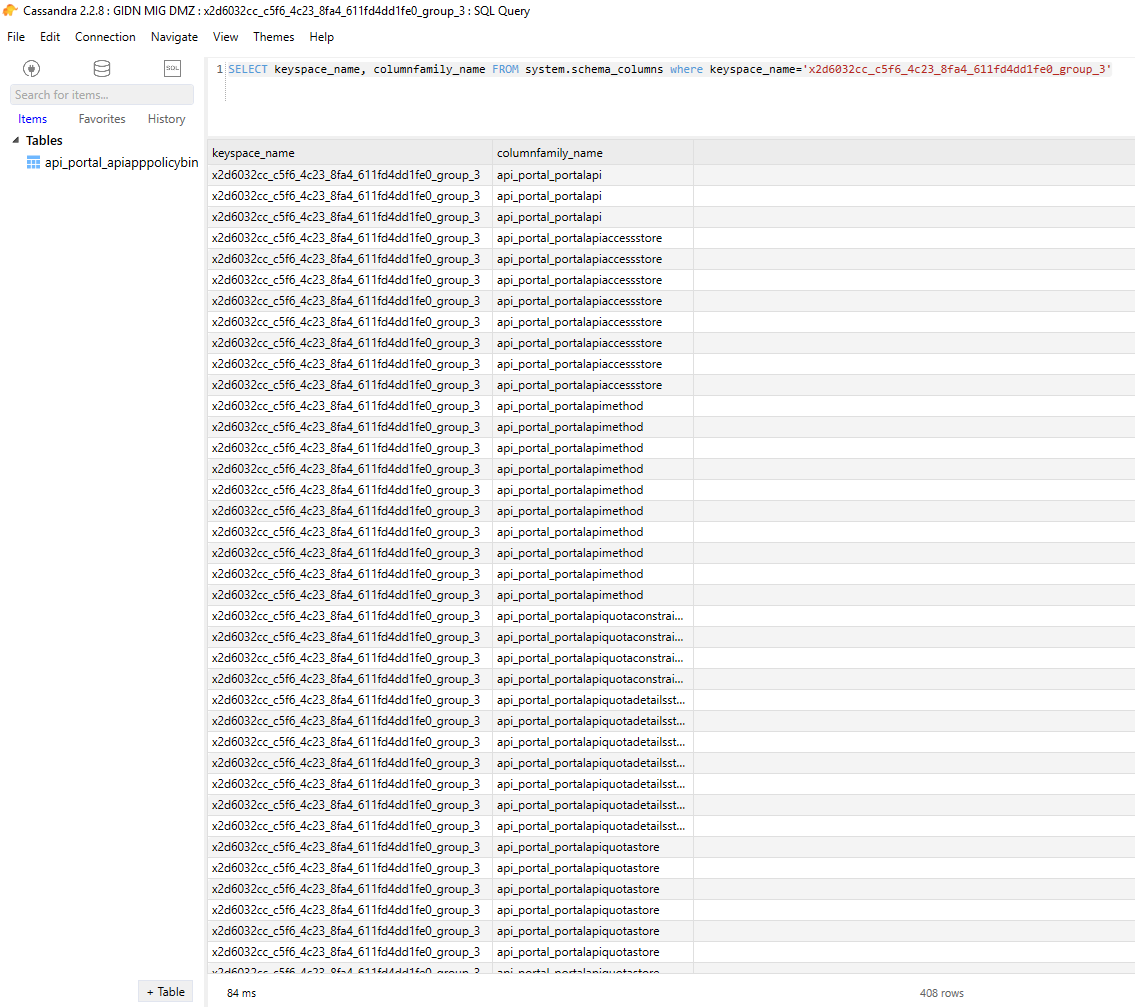The image size is (1135, 1007).
Task: Select the api_portal_apiapppolicybin table
Action: (x=121, y=162)
